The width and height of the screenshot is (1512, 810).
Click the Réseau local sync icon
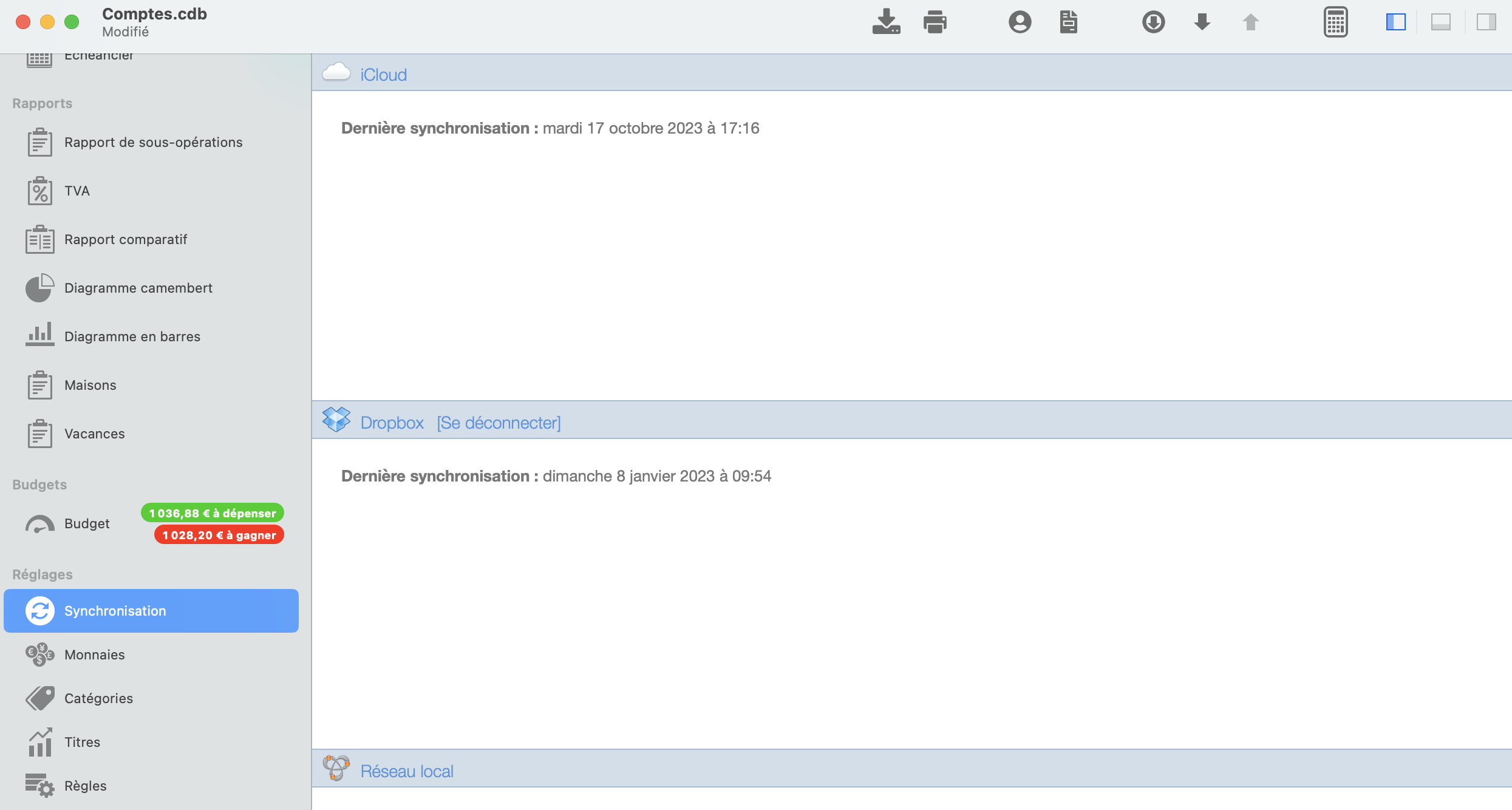coord(335,770)
